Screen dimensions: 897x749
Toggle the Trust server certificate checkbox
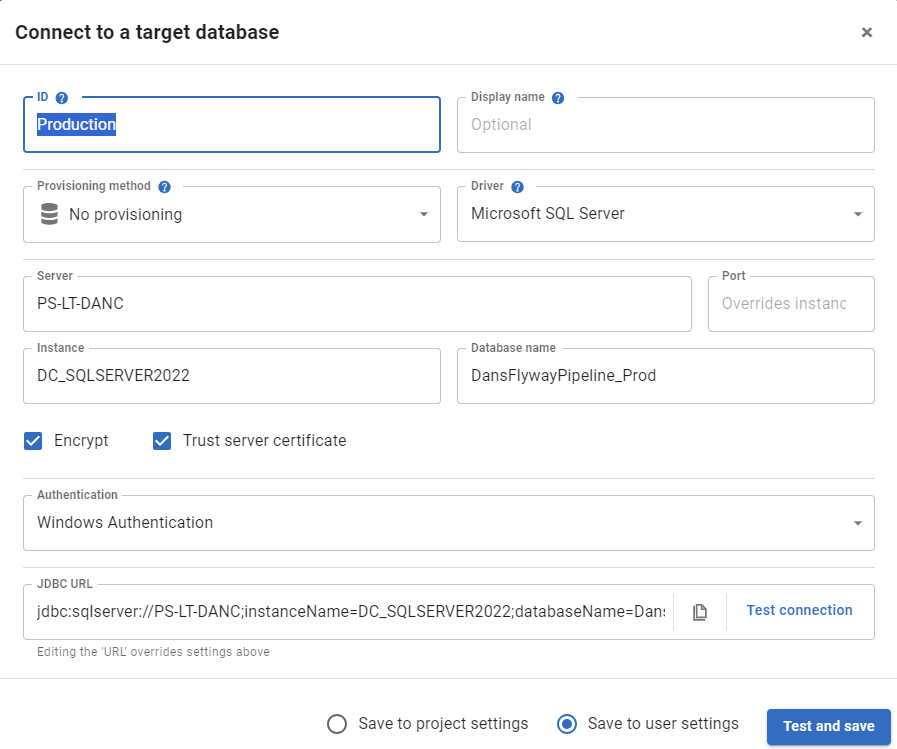click(162, 441)
